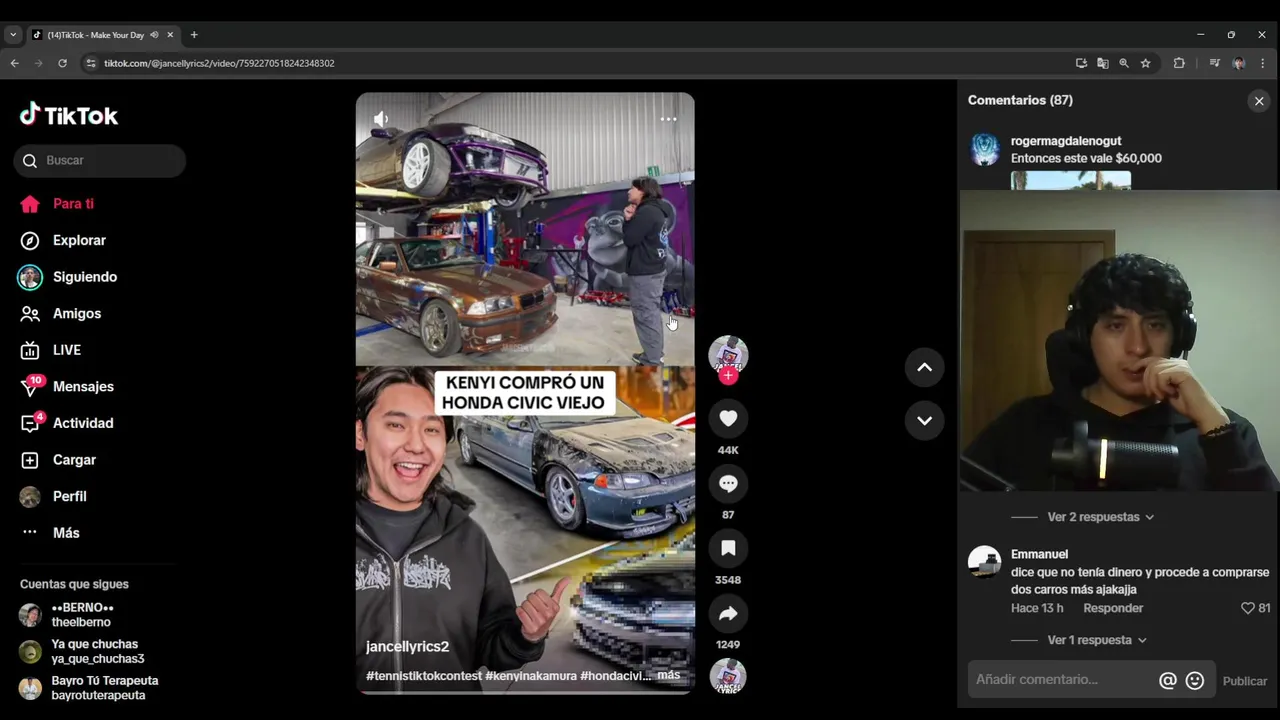Screen dimensions: 1280x720
Task: Click the Chrome profile avatar
Action: (x=1238, y=63)
